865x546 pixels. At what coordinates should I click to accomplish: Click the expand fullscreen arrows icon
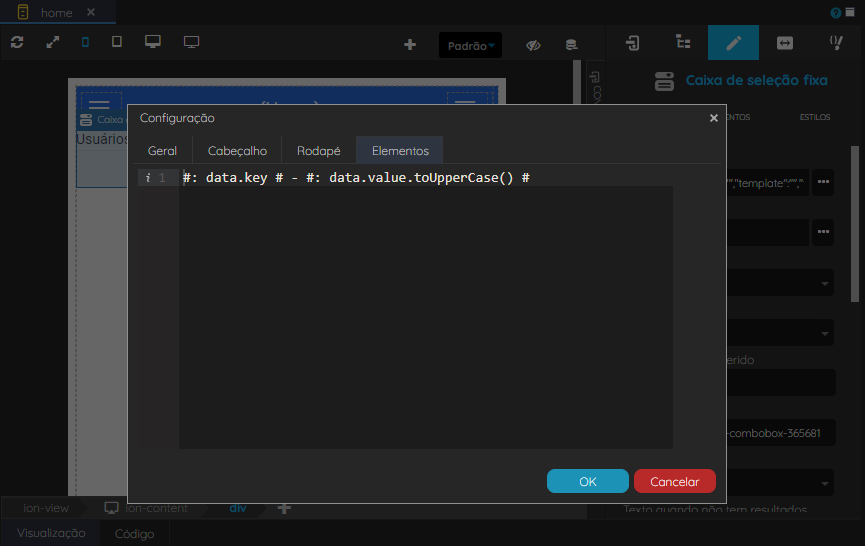point(52,42)
